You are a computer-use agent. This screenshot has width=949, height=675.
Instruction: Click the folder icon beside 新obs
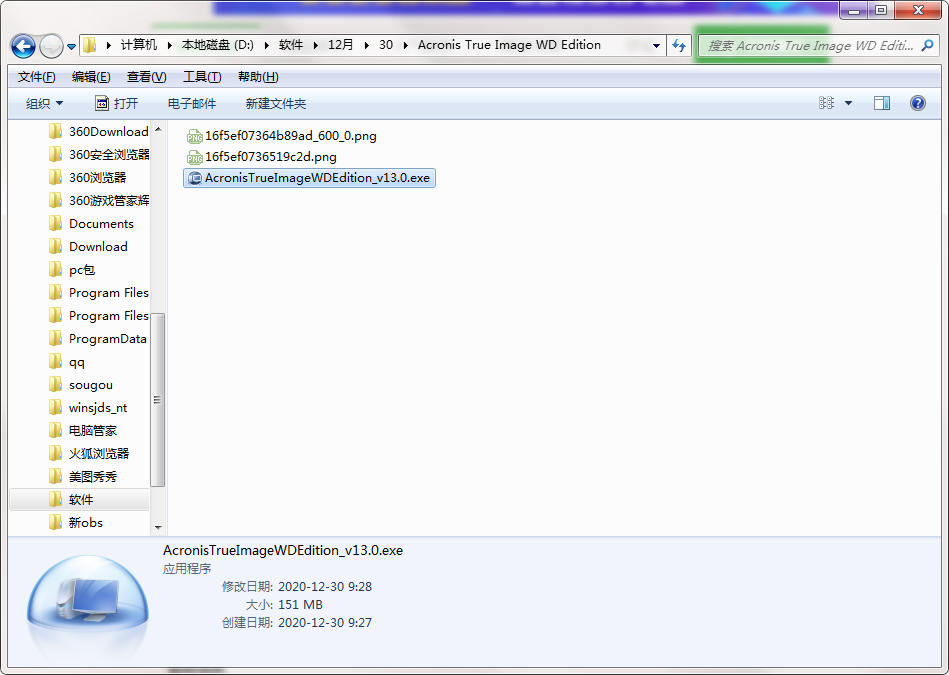pos(55,522)
